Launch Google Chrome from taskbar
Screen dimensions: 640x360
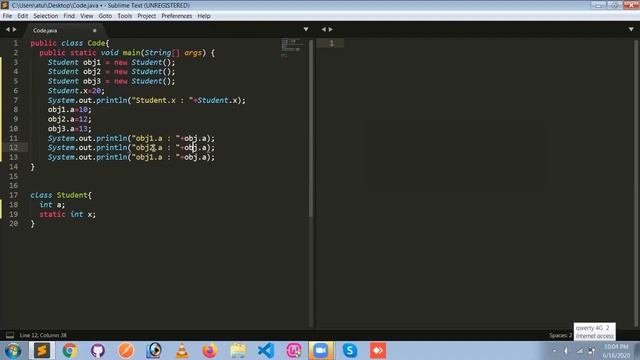click(70, 351)
